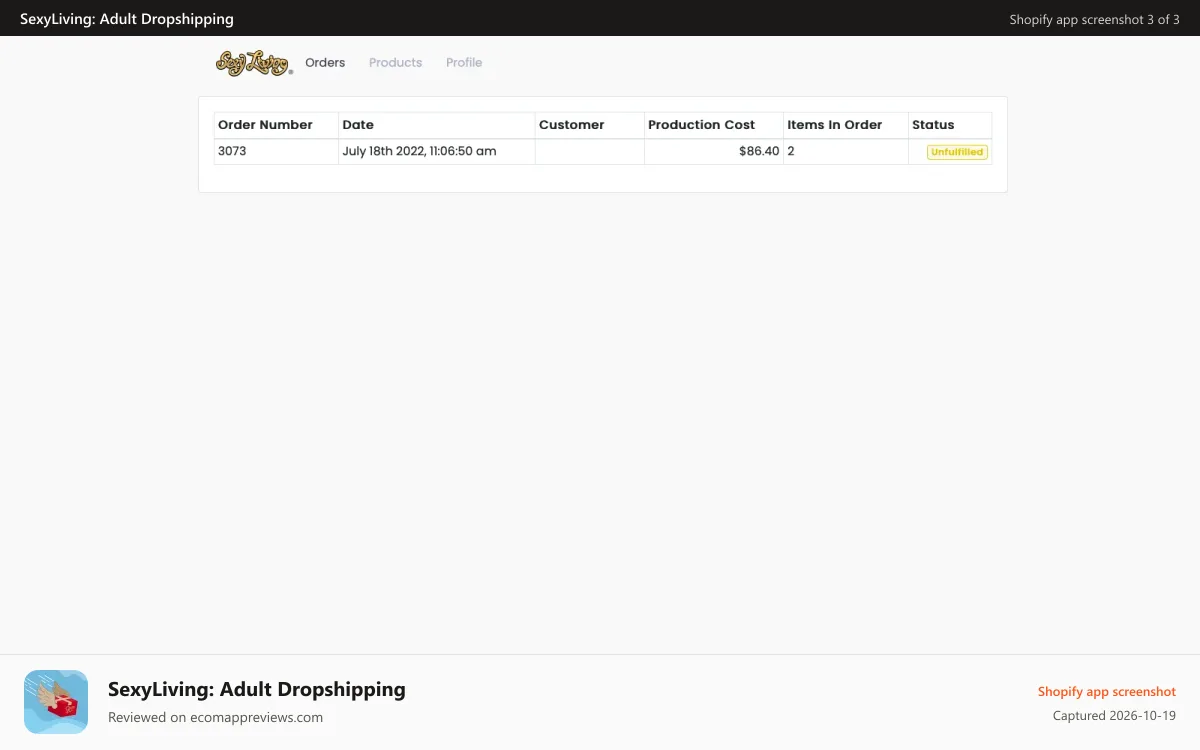Click Shopify app screenshot 3 of 3 text

coord(1094,19)
